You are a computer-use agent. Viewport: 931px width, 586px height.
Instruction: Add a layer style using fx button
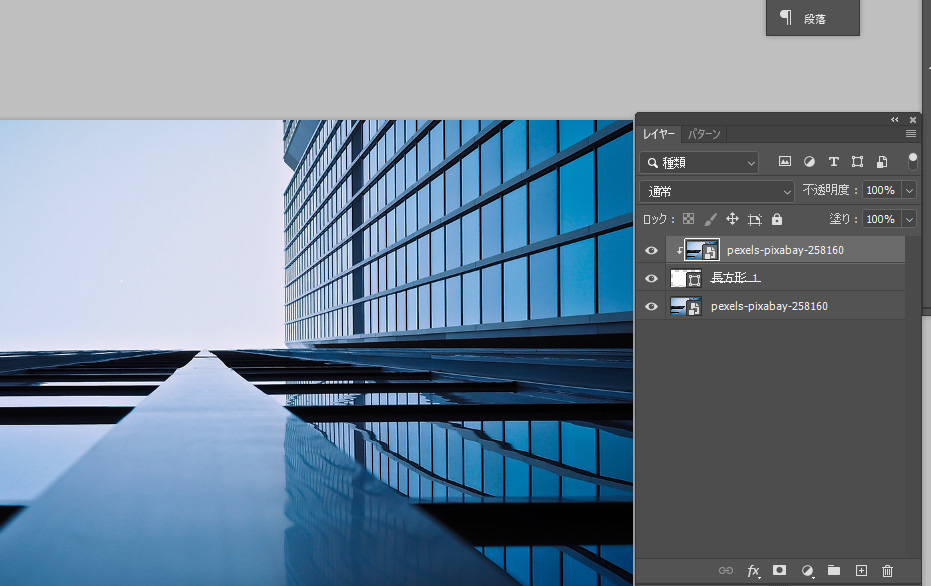coord(753,571)
